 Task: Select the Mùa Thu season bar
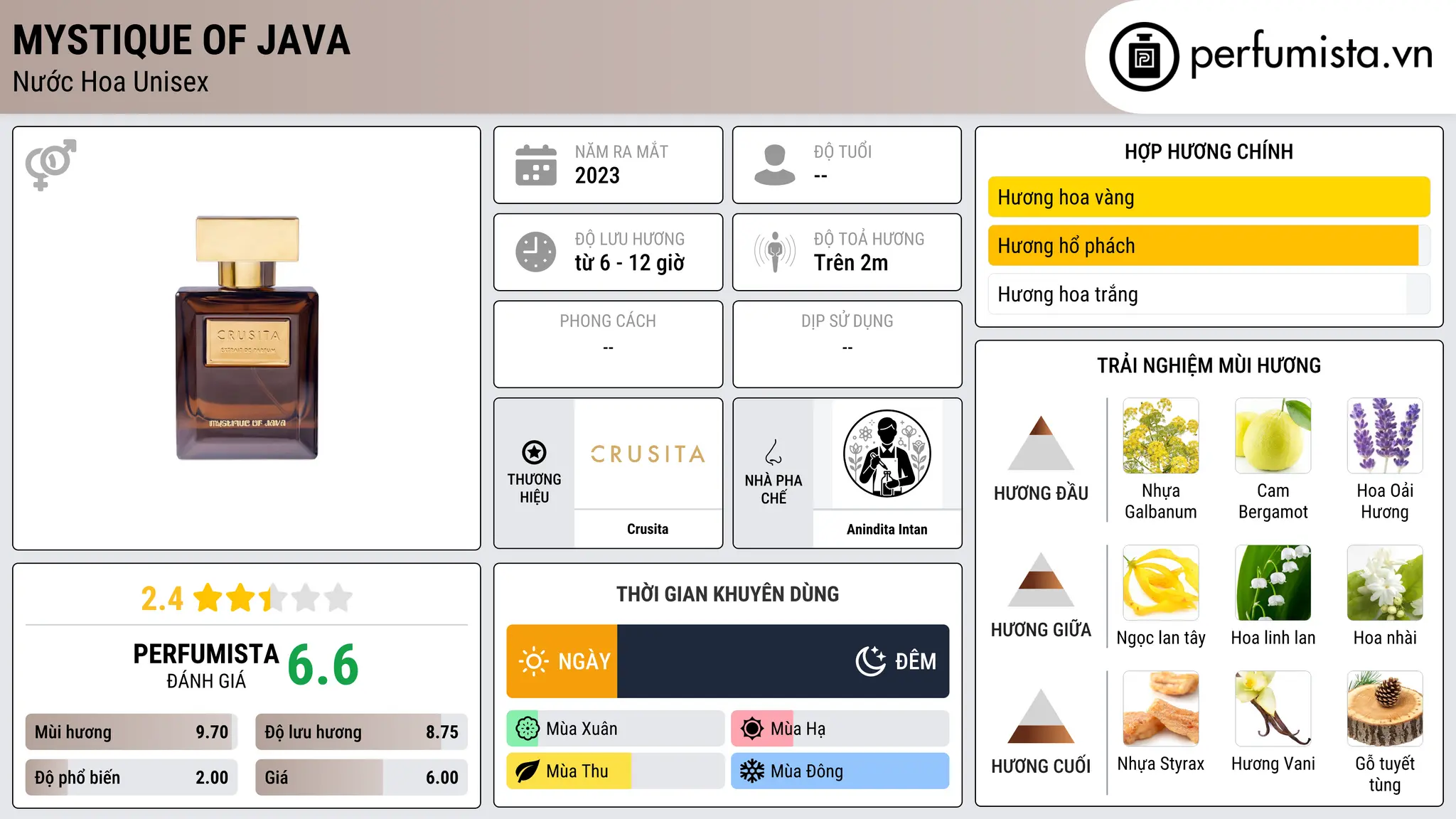[x=616, y=771]
